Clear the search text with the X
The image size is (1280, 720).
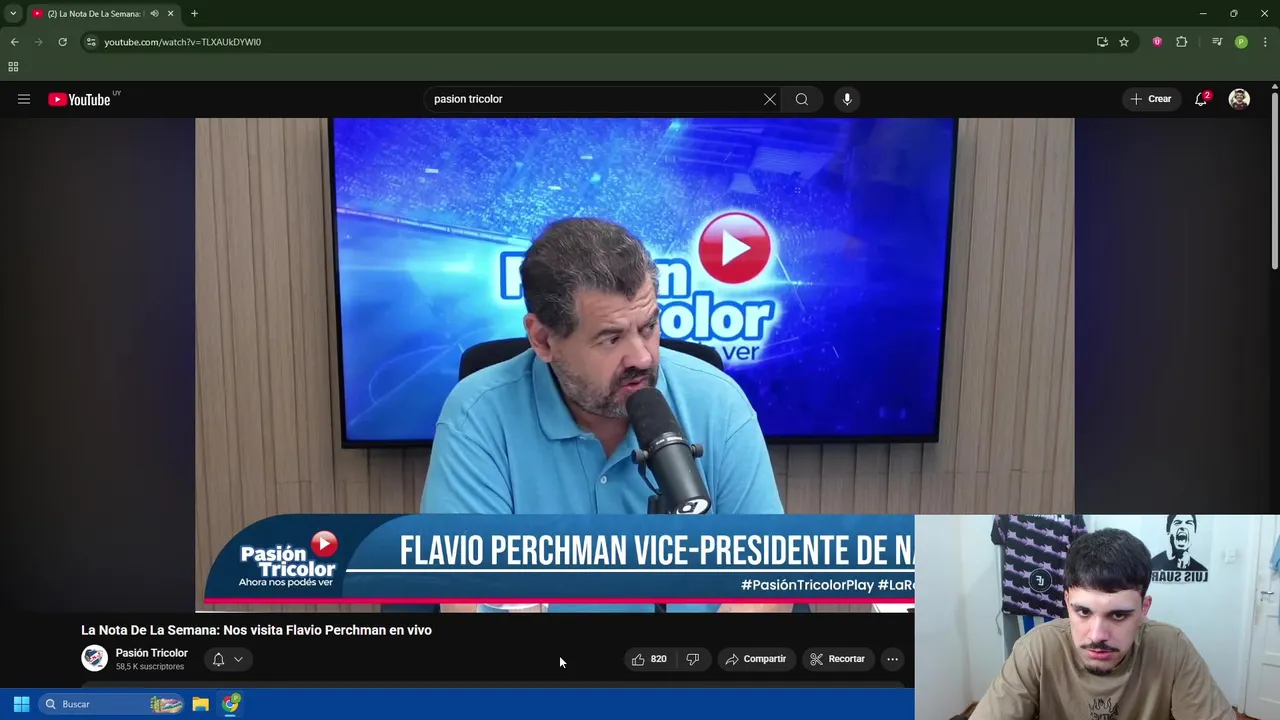coord(770,99)
